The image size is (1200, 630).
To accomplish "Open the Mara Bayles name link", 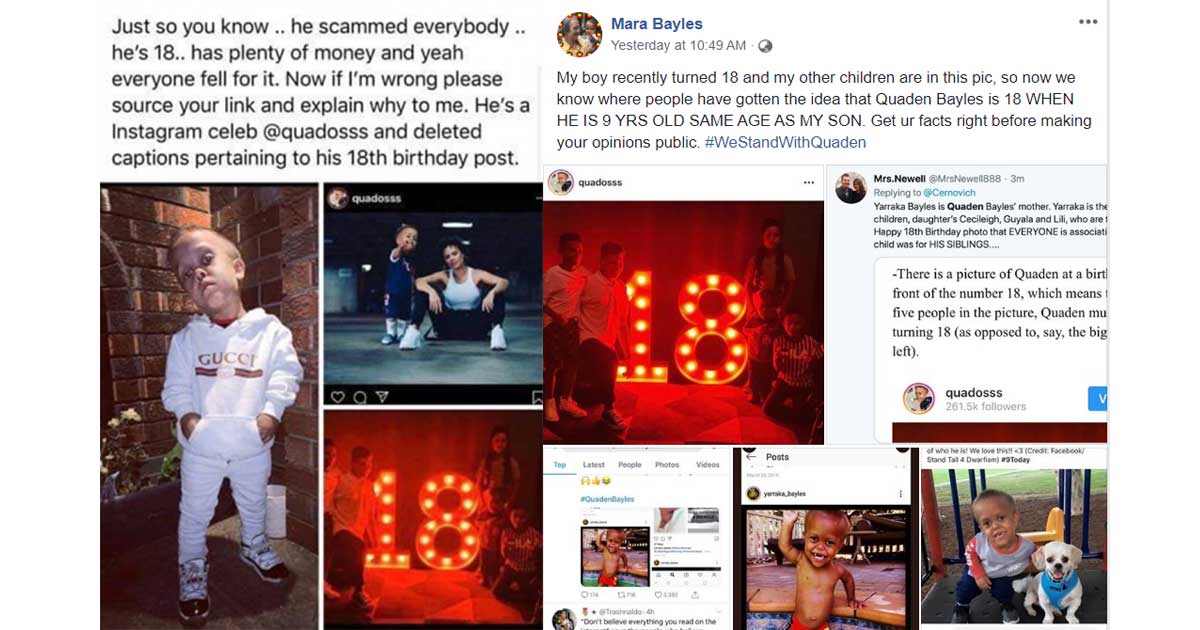I will [x=657, y=23].
